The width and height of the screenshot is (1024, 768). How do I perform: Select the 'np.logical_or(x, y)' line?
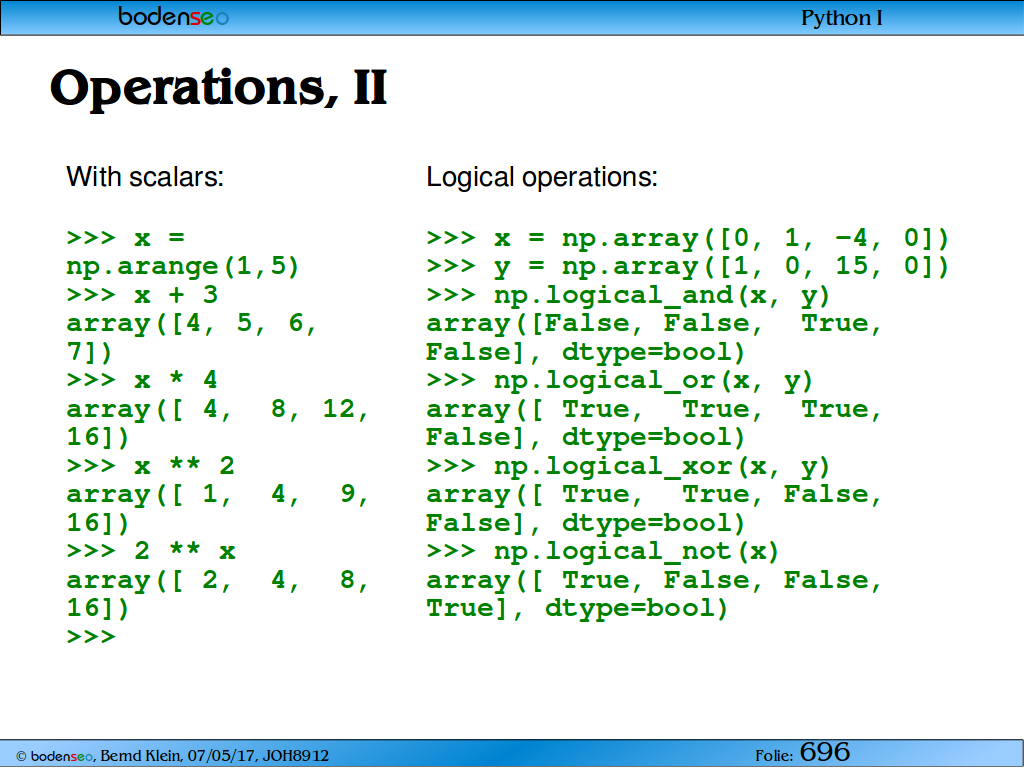click(619, 381)
